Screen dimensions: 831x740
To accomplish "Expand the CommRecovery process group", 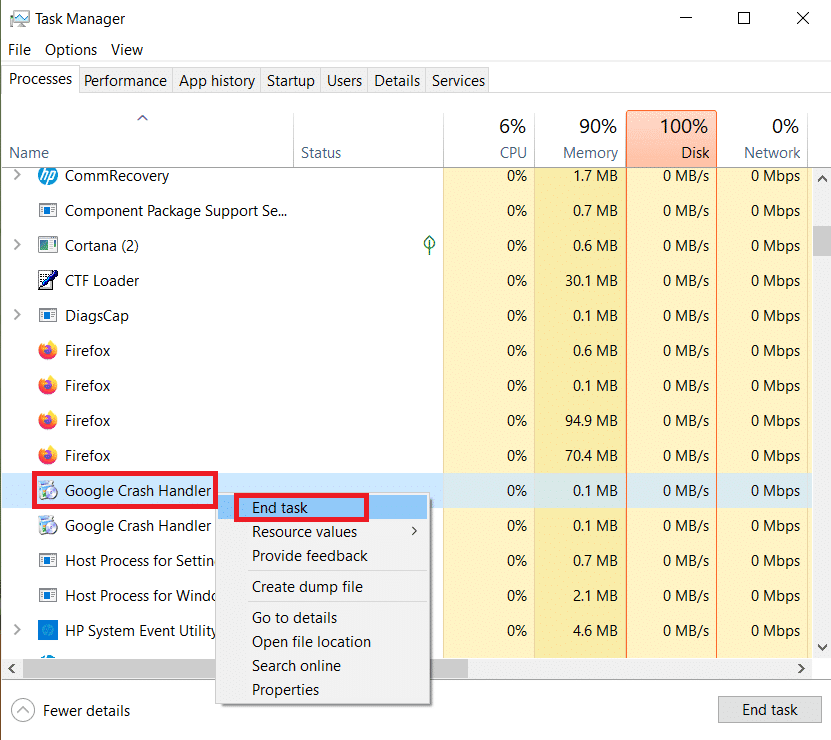I will click(17, 176).
